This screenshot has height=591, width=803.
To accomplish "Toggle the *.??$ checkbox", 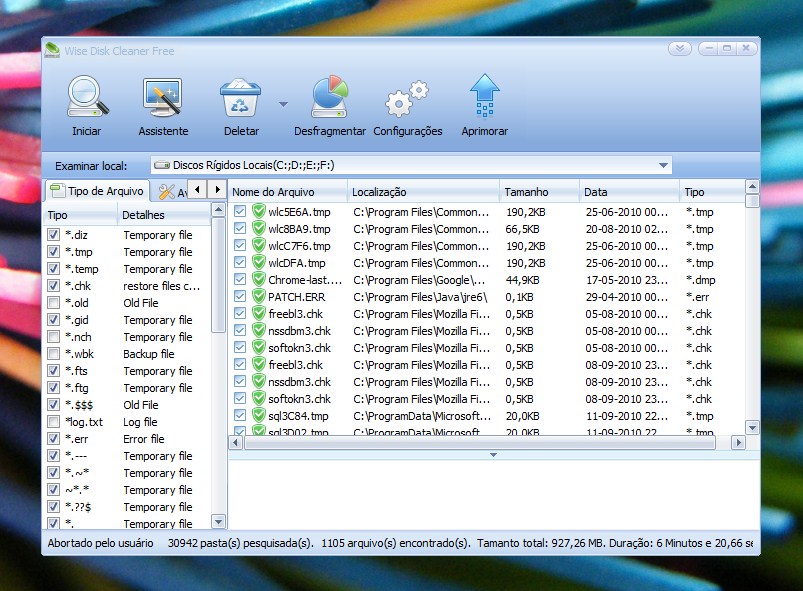I will [53, 506].
